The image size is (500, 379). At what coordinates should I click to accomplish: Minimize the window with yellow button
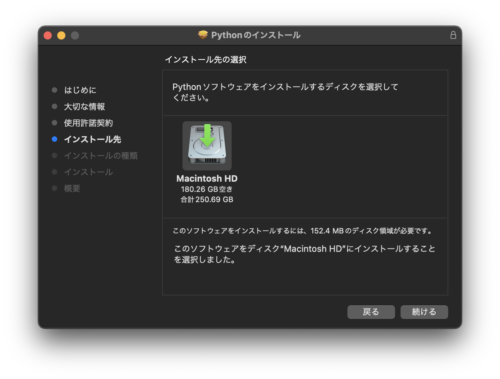click(61, 35)
